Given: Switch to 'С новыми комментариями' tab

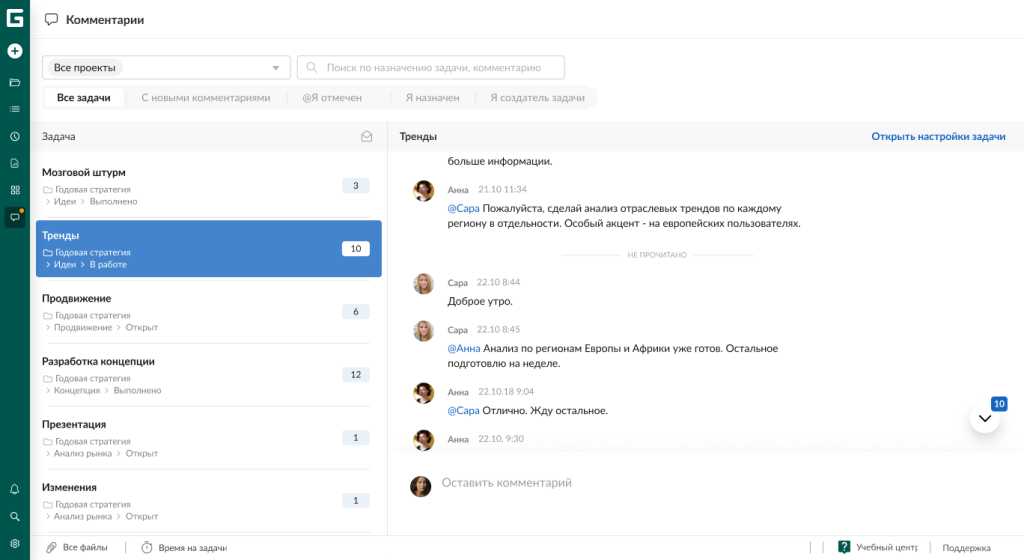Looking at the screenshot, I should point(206,98).
